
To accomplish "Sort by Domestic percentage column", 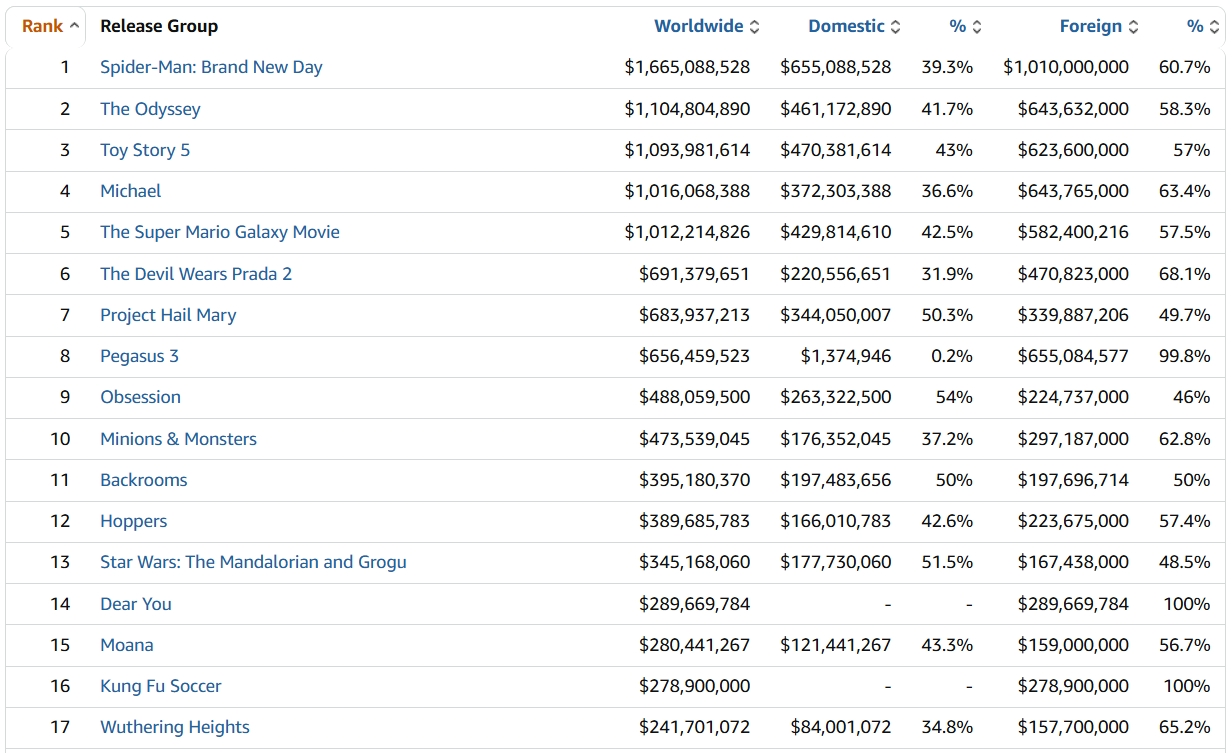I will point(965,26).
